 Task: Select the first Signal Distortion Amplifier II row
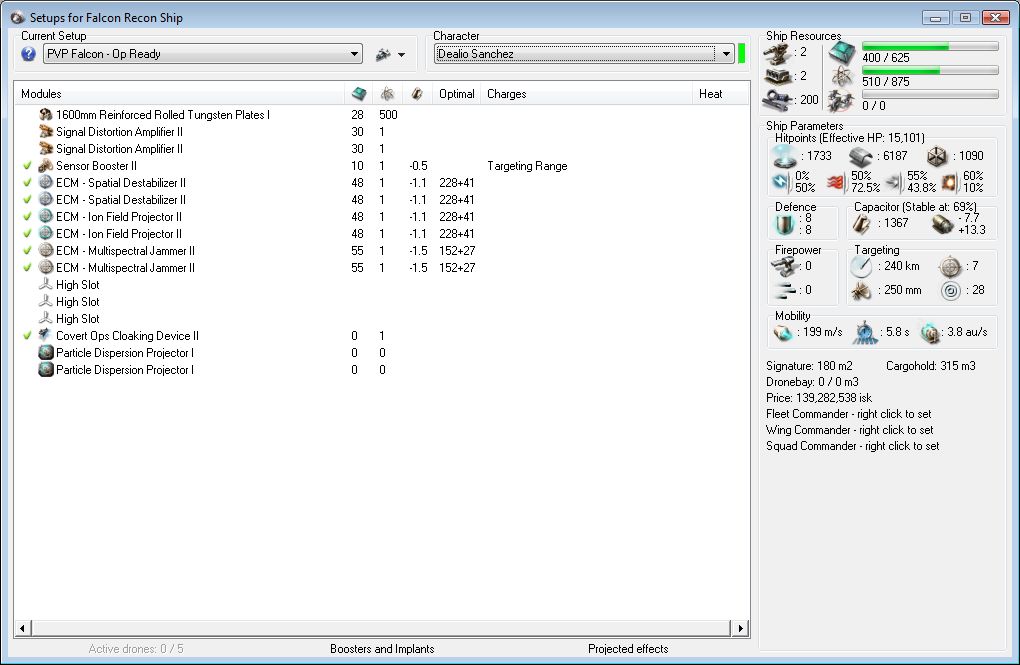(x=382, y=131)
